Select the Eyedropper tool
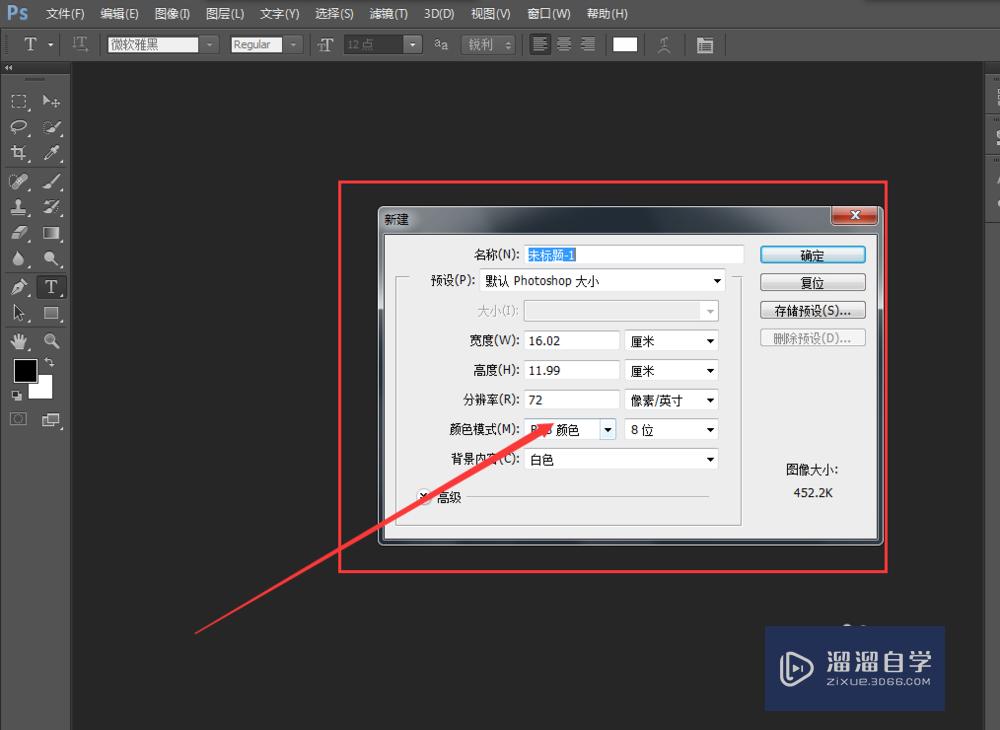1000x730 pixels. point(51,153)
